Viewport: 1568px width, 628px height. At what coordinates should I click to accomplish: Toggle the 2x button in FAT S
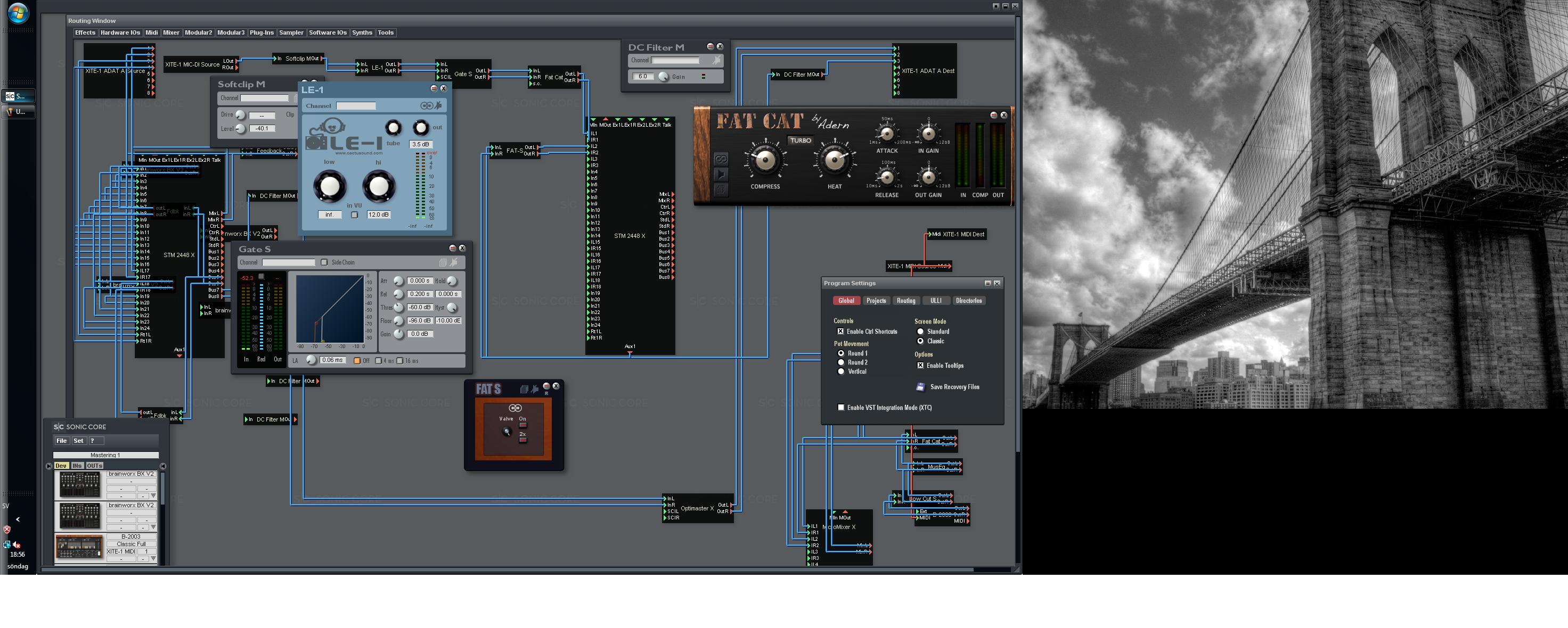pyautogui.click(x=523, y=440)
